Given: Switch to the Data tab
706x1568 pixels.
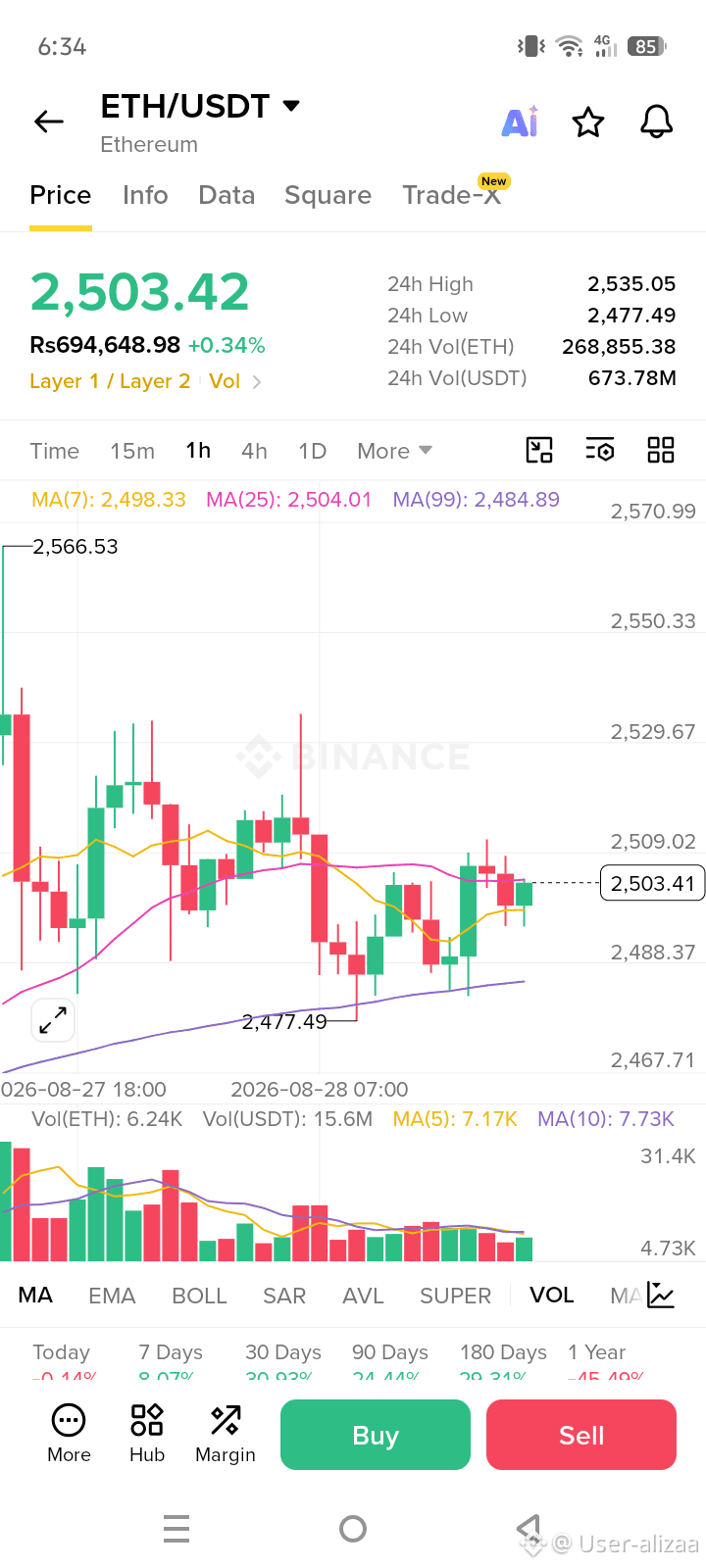Looking at the screenshot, I should click(227, 195).
